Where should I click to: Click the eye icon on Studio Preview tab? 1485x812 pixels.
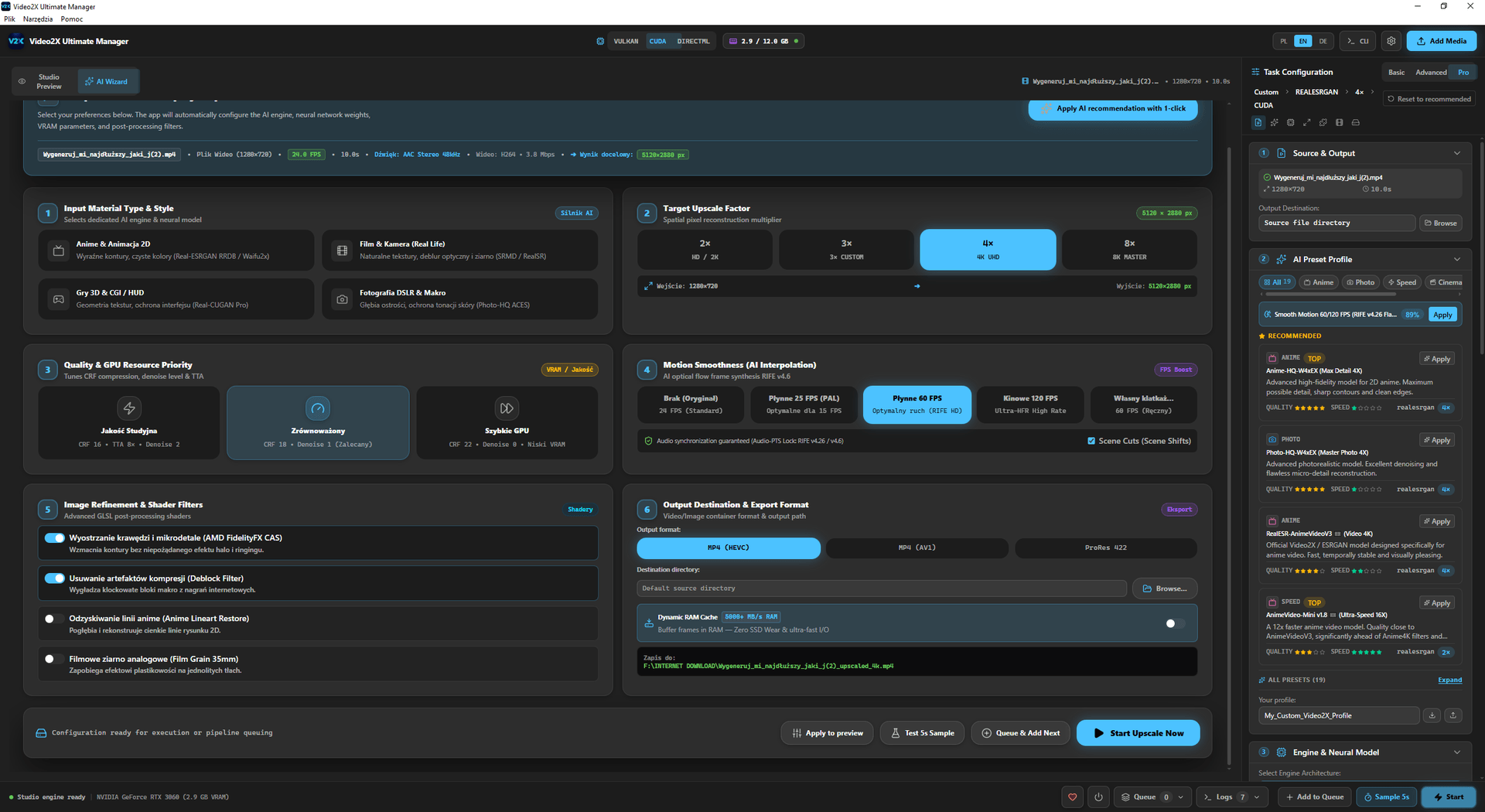22,81
